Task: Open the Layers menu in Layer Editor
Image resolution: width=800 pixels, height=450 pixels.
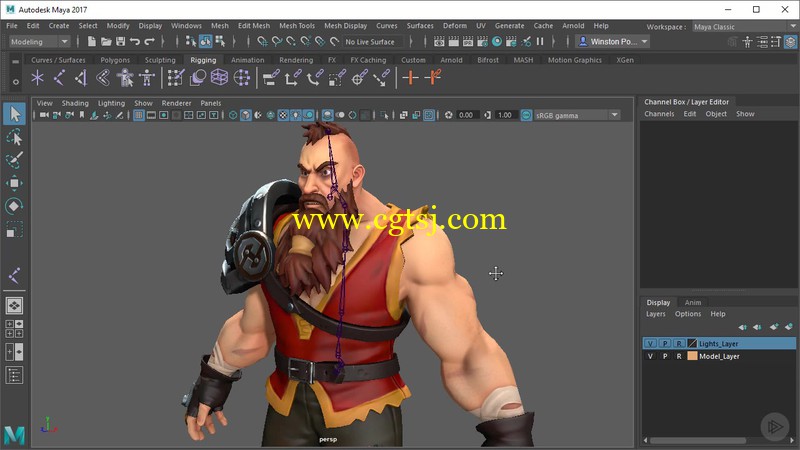Action: [x=656, y=314]
